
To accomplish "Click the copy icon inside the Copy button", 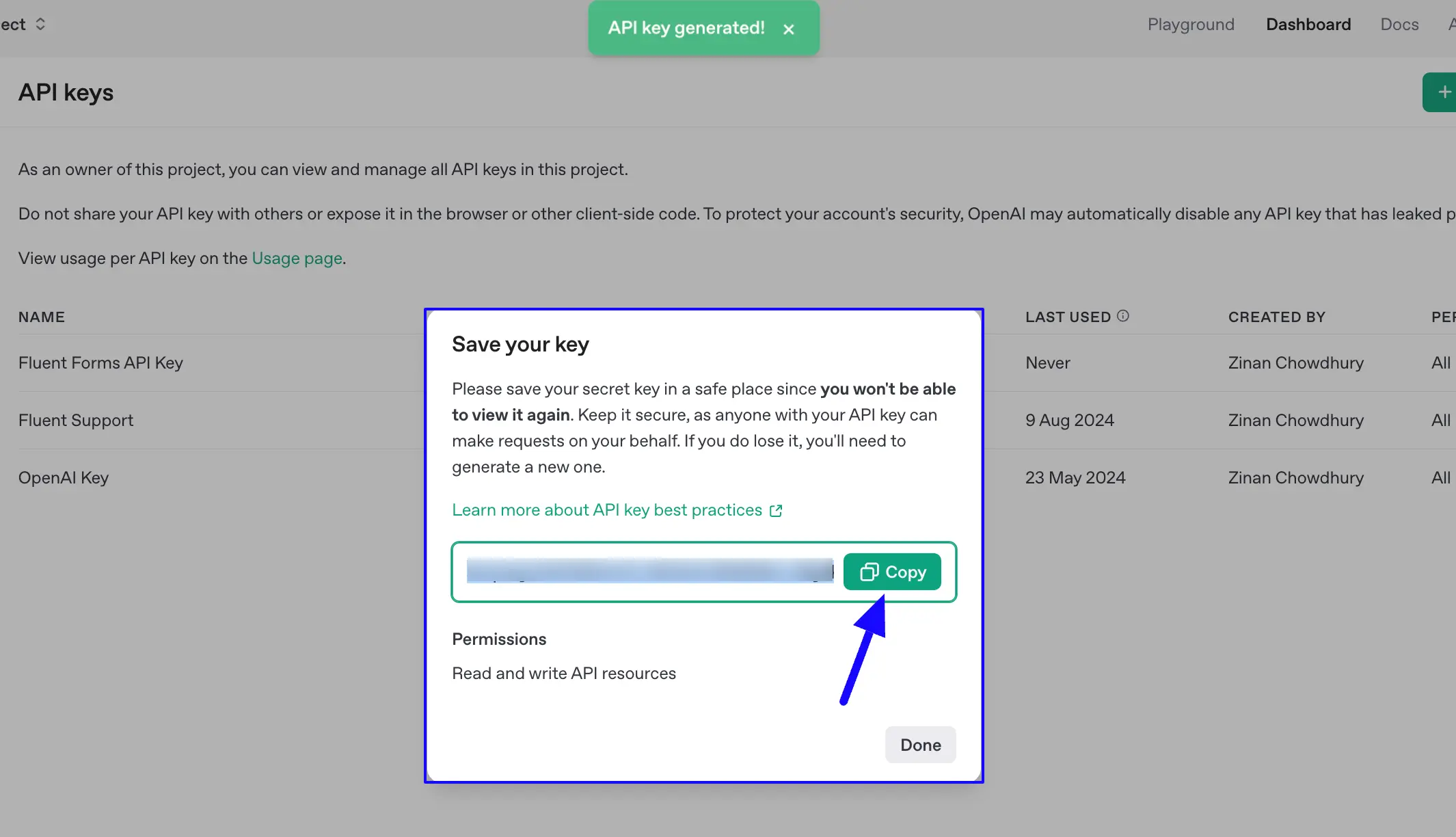I will coord(868,572).
